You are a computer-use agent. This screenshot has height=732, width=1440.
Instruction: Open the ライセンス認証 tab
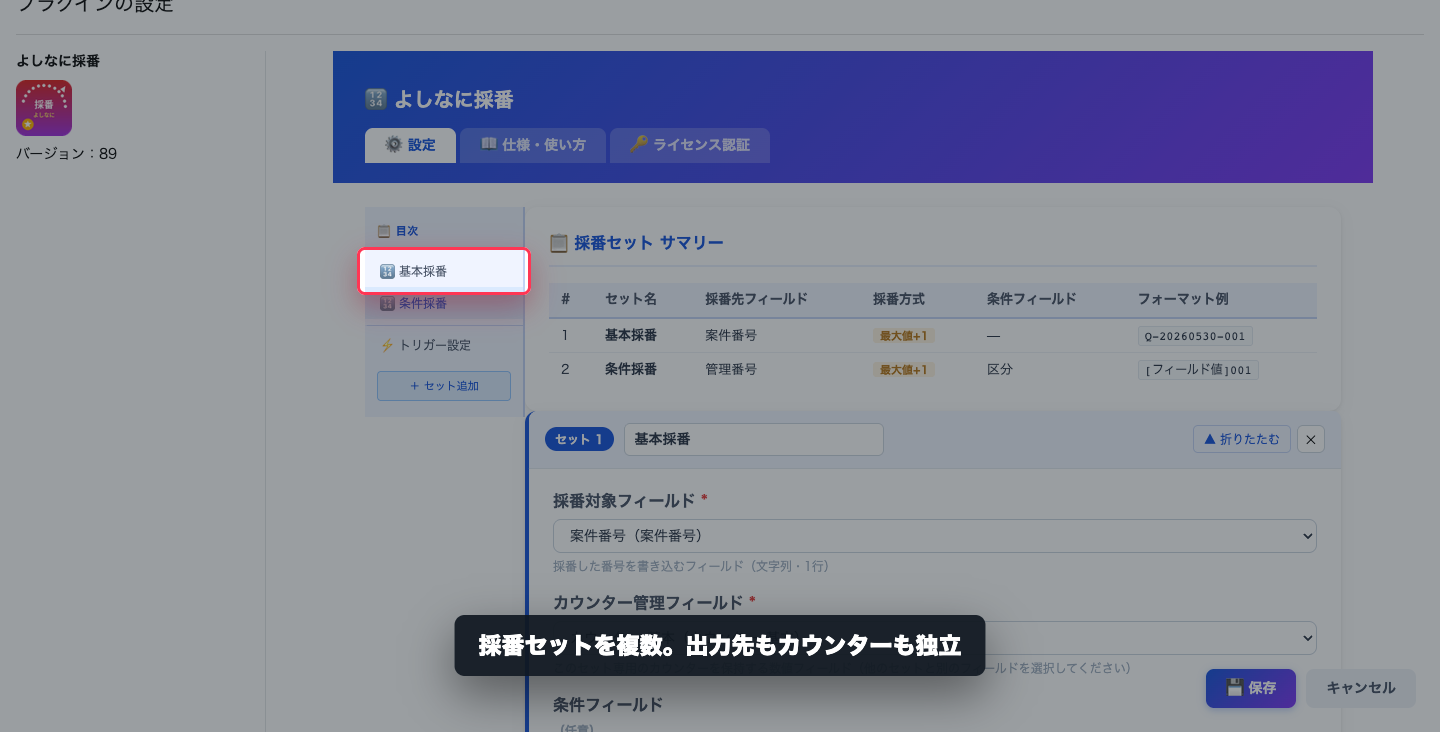tap(690, 145)
